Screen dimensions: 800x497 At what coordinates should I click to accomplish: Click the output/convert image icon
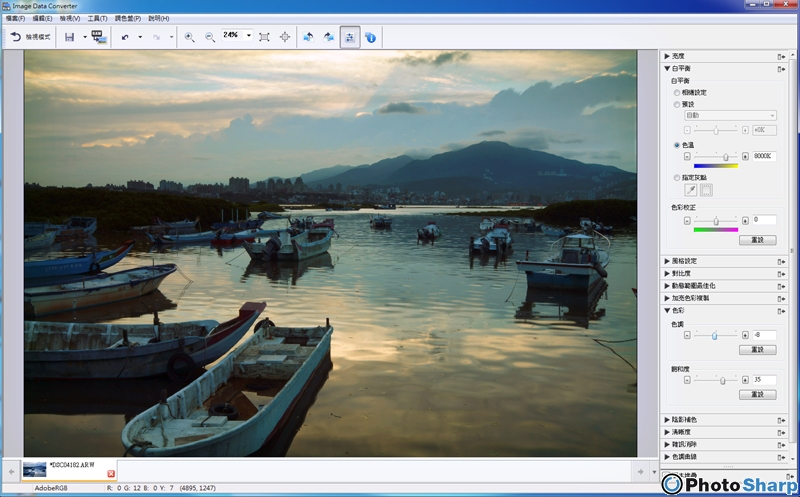tap(98, 37)
